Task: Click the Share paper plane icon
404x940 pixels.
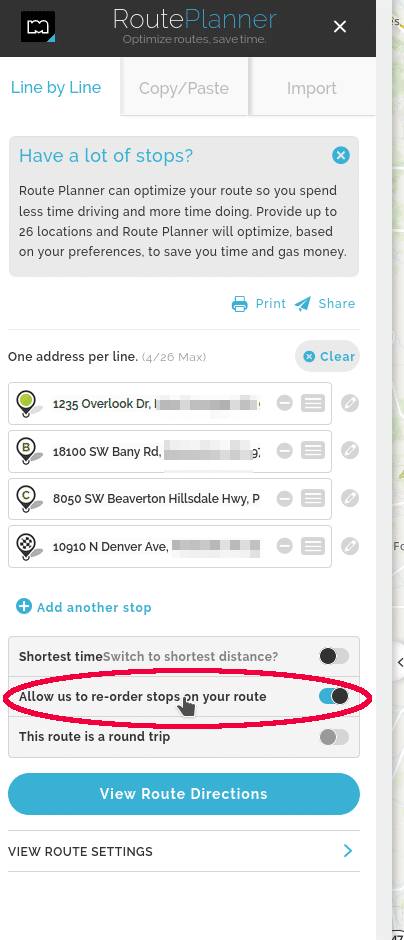Action: tap(303, 304)
